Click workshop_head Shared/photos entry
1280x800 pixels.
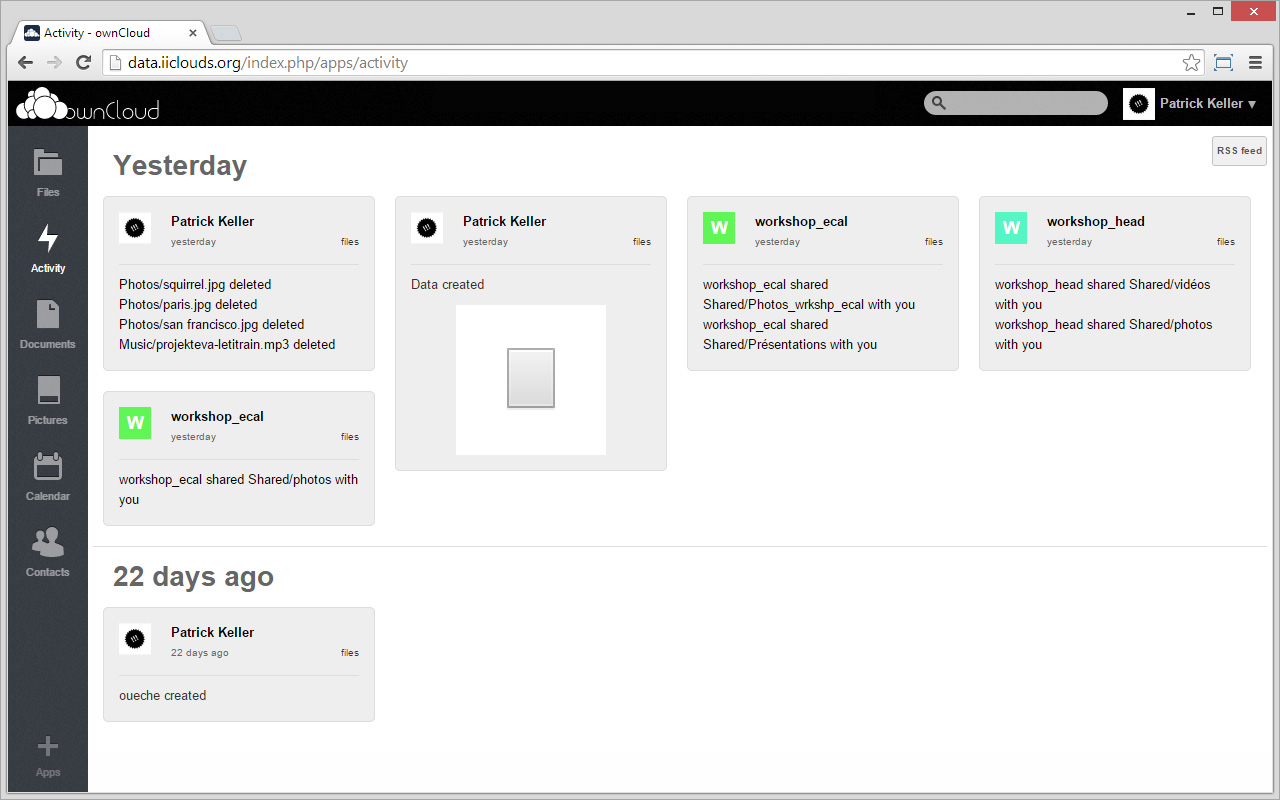[x=1103, y=335]
